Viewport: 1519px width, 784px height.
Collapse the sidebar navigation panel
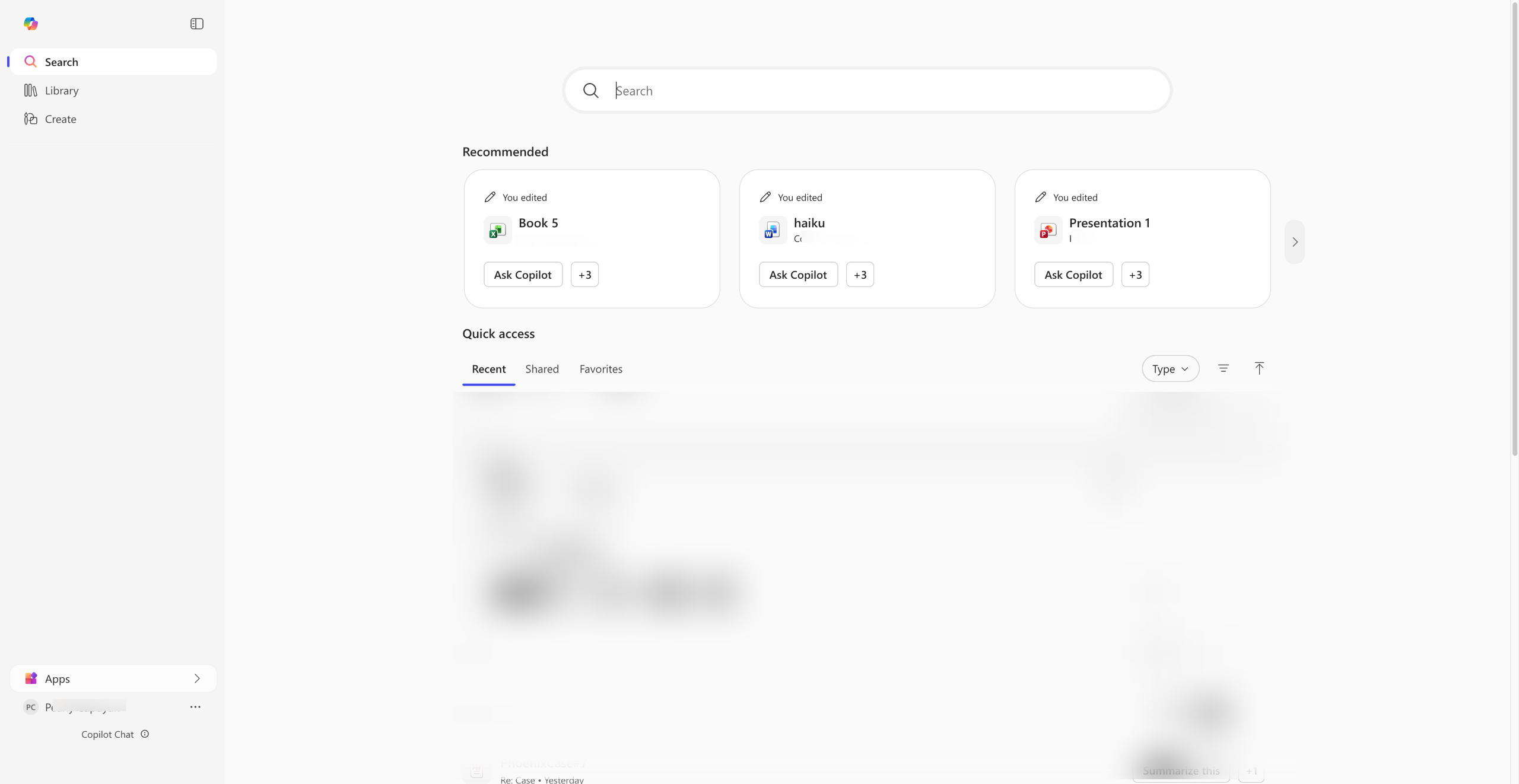[x=196, y=24]
